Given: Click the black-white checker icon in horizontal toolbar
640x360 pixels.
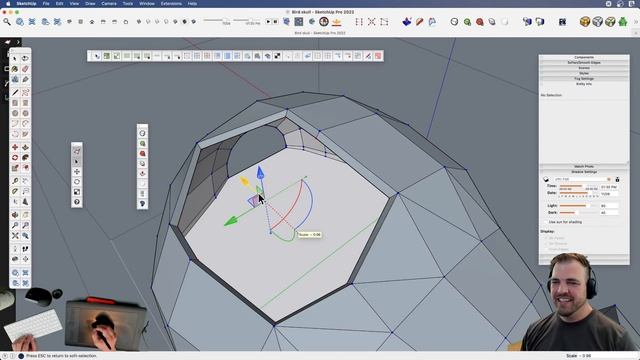Looking at the screenshot, I should [x=278, y=56].
